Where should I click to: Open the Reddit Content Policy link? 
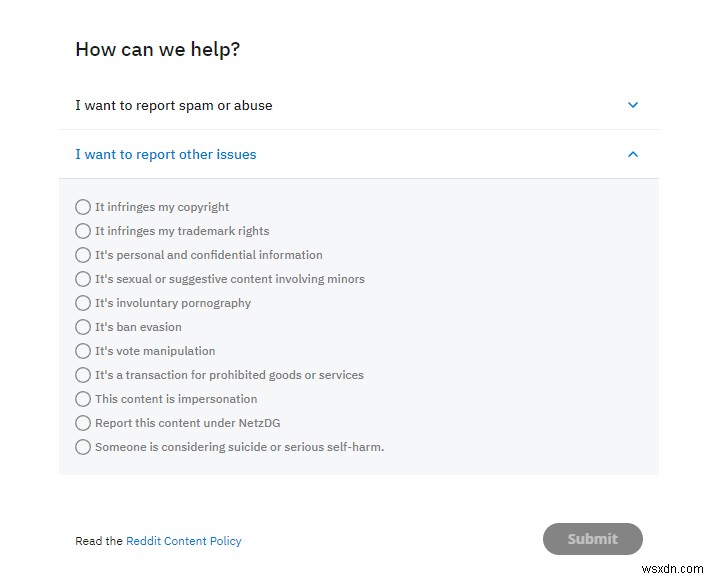184,541
